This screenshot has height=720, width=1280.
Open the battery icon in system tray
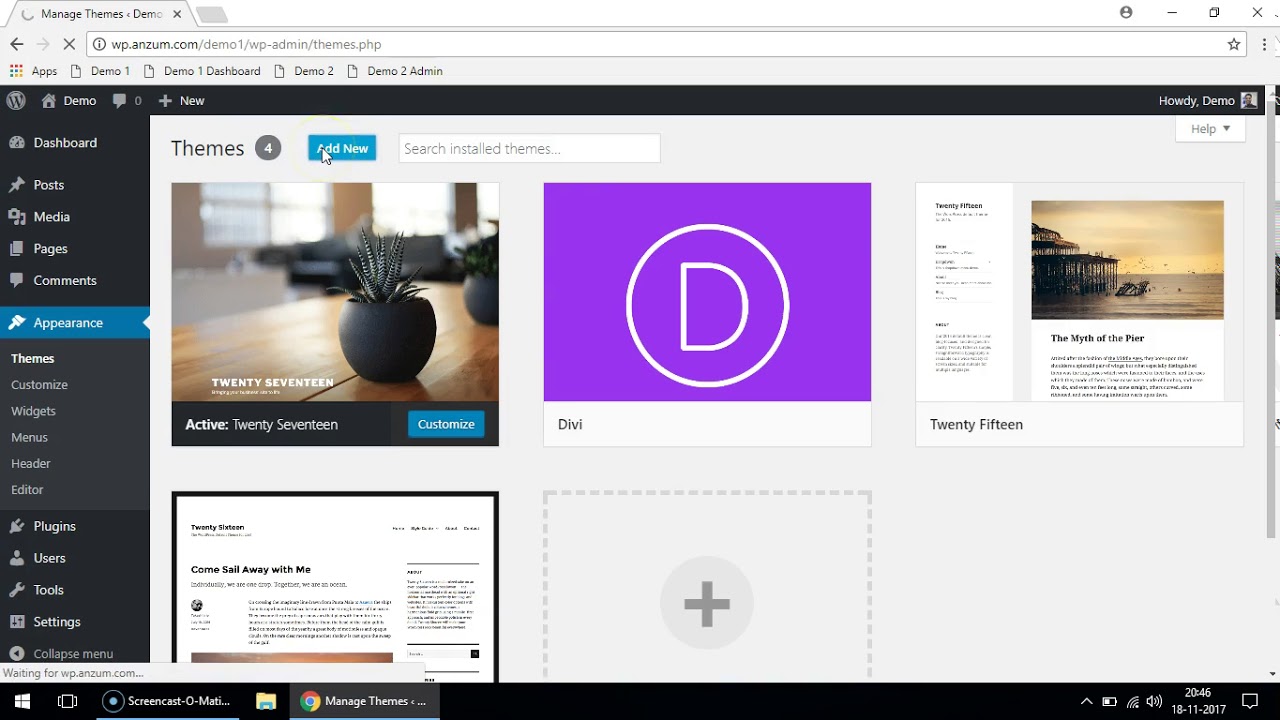pyautogui.click(x=1109, y=701)
